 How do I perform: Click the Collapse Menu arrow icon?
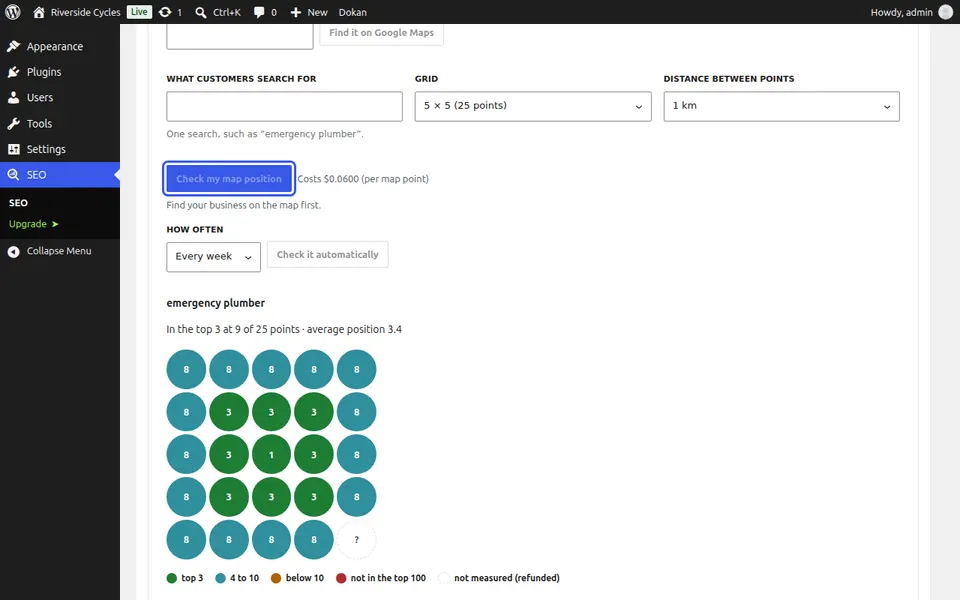tap(13, 251)
